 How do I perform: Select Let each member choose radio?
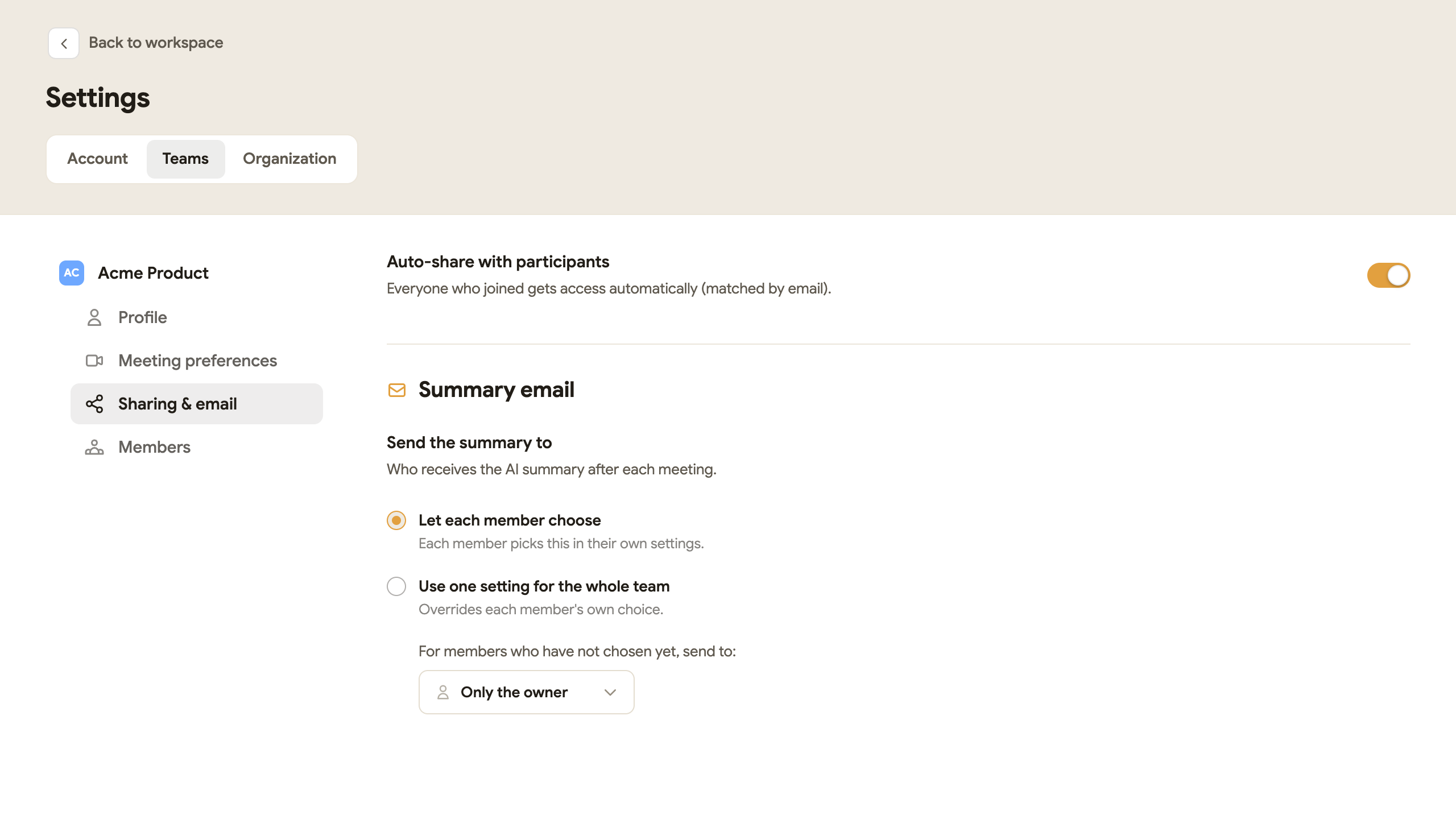[396, 520]
